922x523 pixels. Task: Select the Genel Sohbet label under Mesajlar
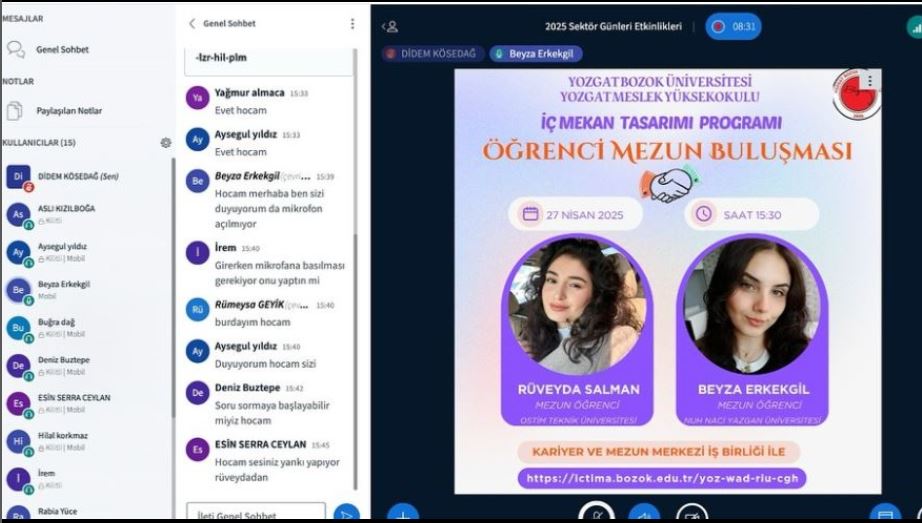(62, 50)
